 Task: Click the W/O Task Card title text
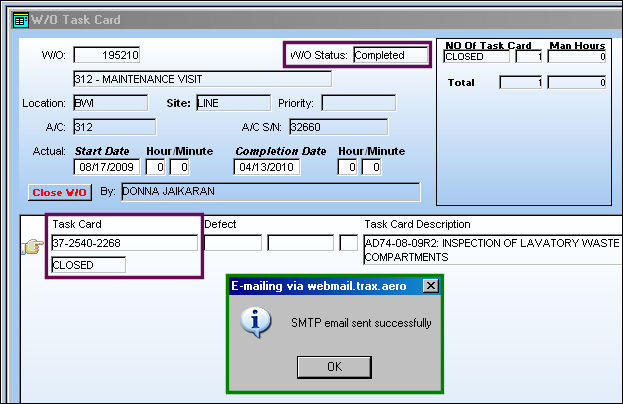coord(76,19)
